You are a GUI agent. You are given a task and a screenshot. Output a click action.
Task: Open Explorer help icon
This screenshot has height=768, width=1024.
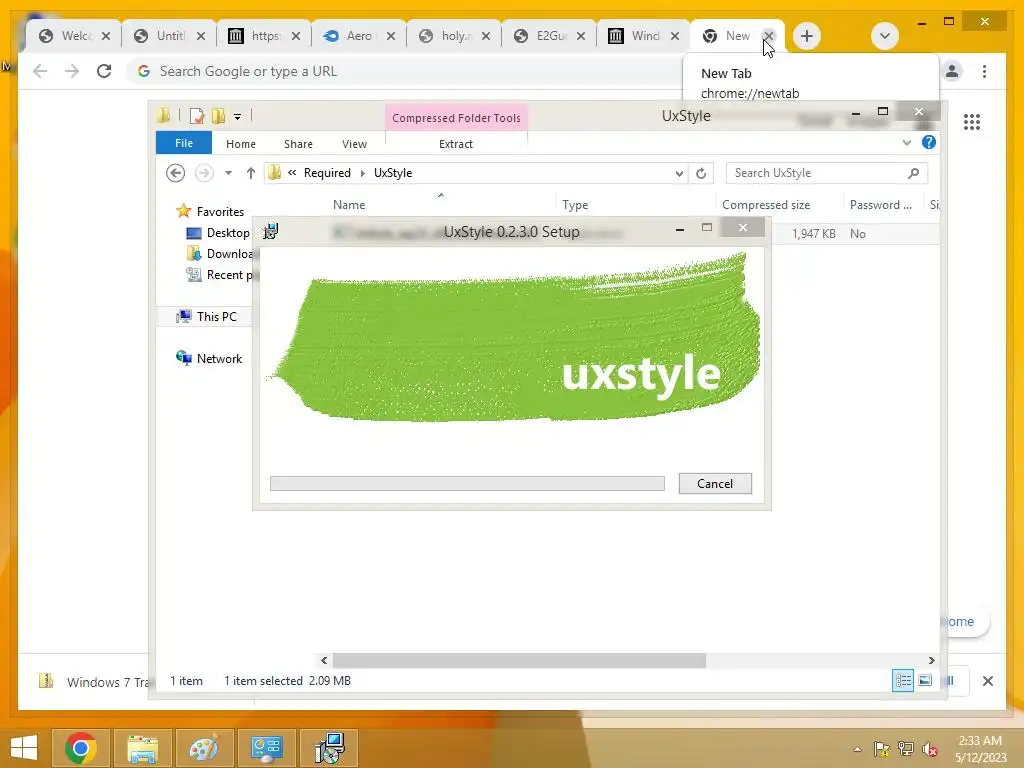pos(929,142)
